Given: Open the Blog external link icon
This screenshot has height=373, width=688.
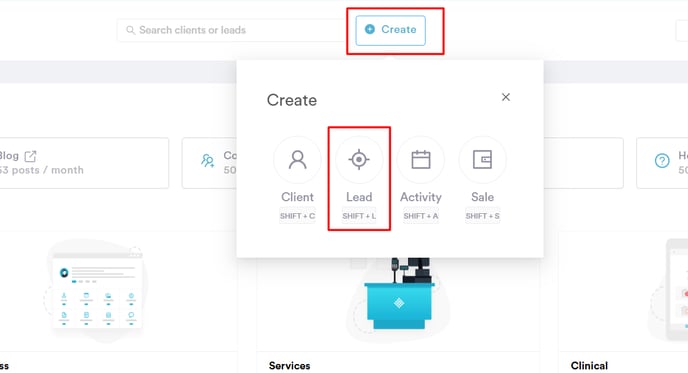Looking at the screenshot, I should [30, 156].
